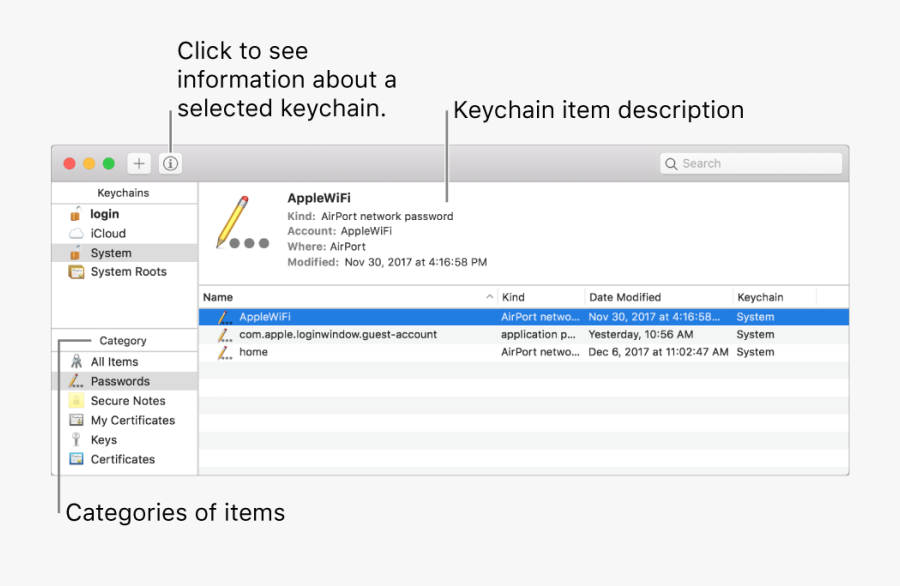
Task: Click 'application p...' kind cell
Action: point(538,335)
